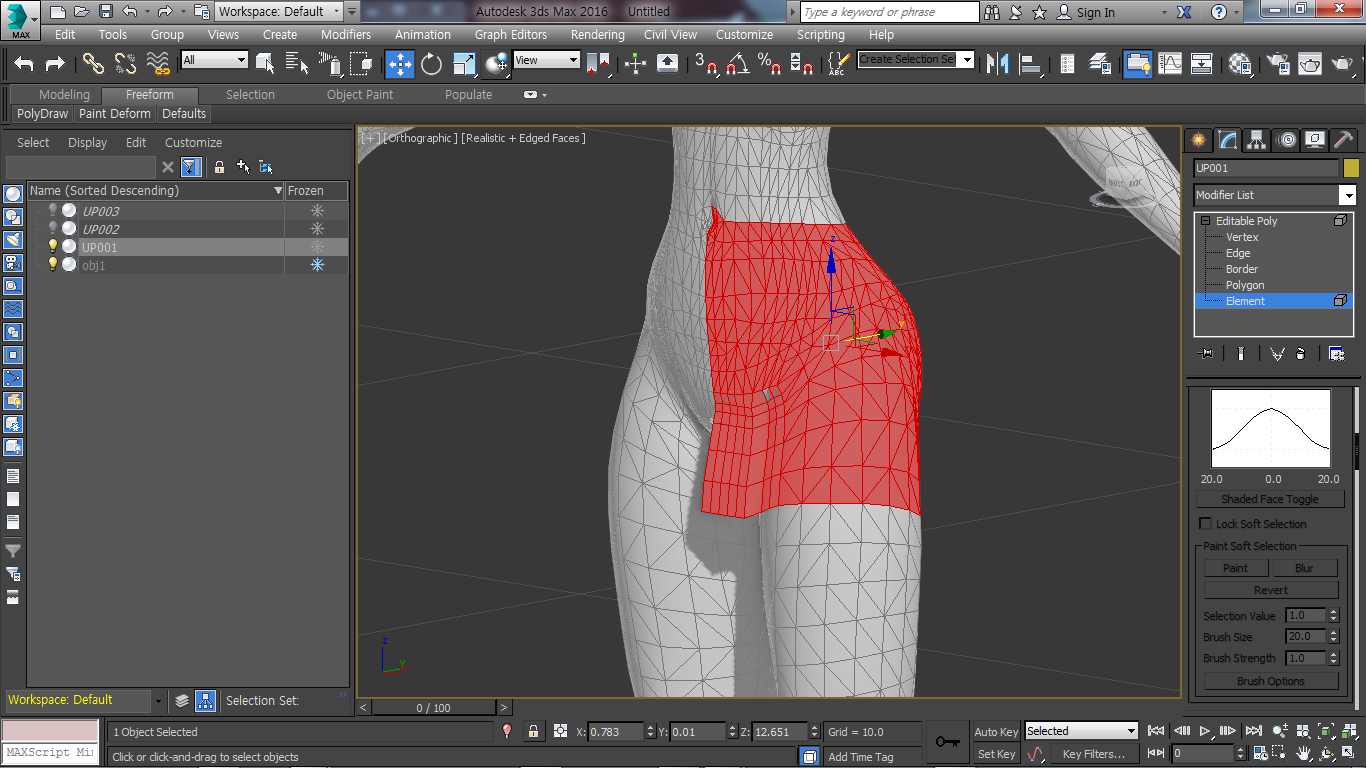Open the Utilities hammer panel
Image resolution: width=1366 pixels, height=768 pixels.
pyautogui.click(x=1344, y=140)
